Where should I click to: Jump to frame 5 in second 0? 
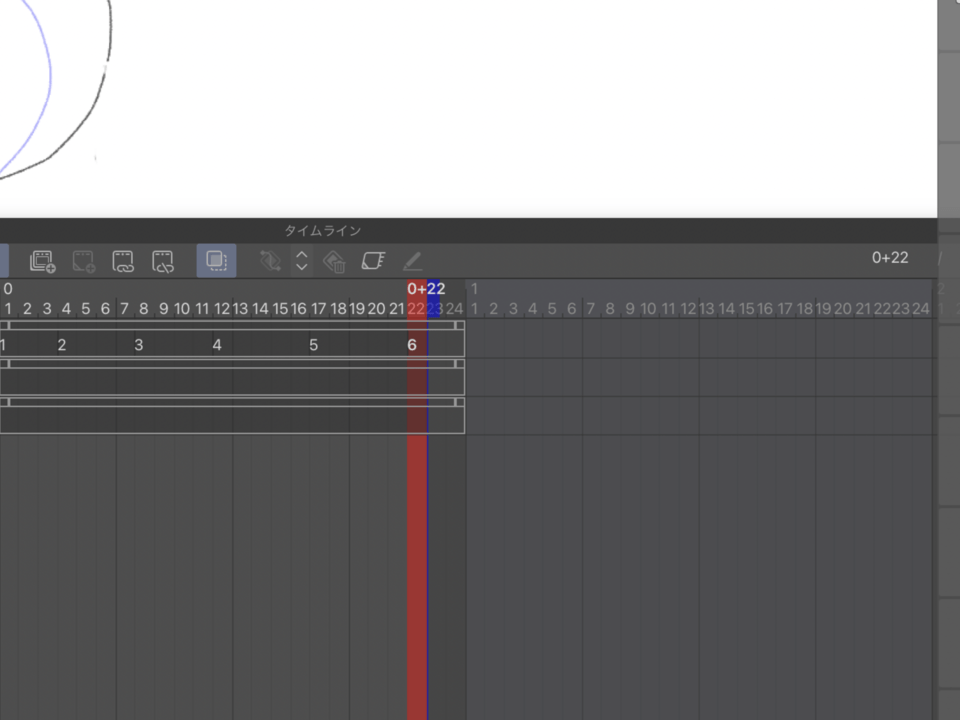86,309
